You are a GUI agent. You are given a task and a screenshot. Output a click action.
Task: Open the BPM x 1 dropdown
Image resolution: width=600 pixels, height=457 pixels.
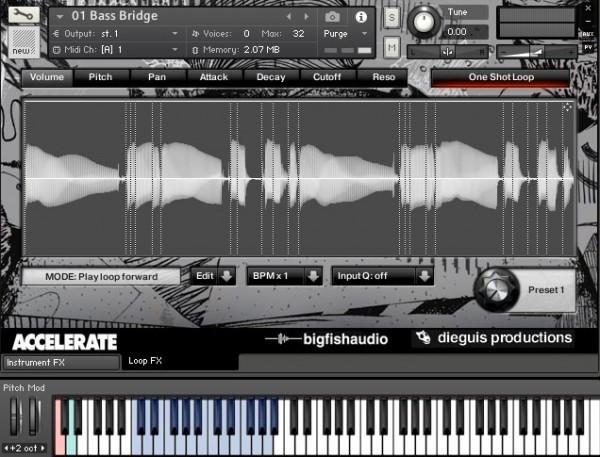(x=284, y=276)
